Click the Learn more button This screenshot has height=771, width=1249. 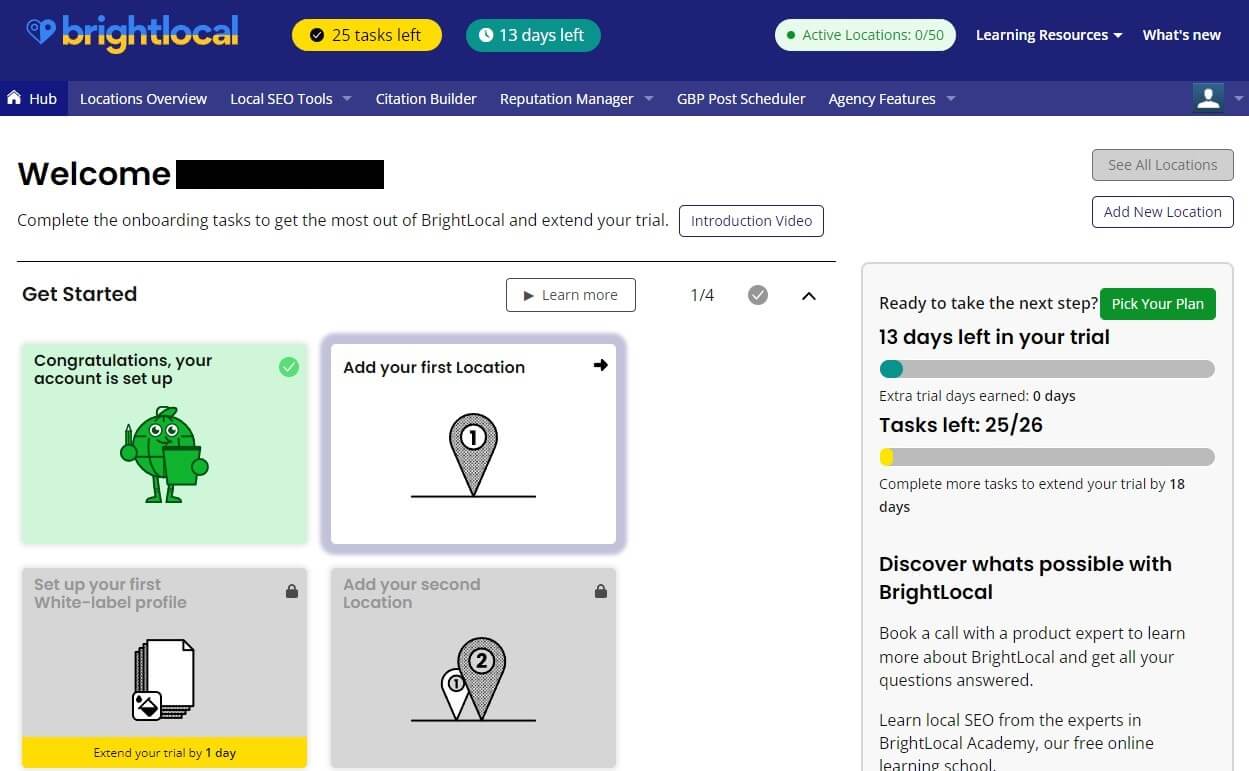(x=570, y=295)
